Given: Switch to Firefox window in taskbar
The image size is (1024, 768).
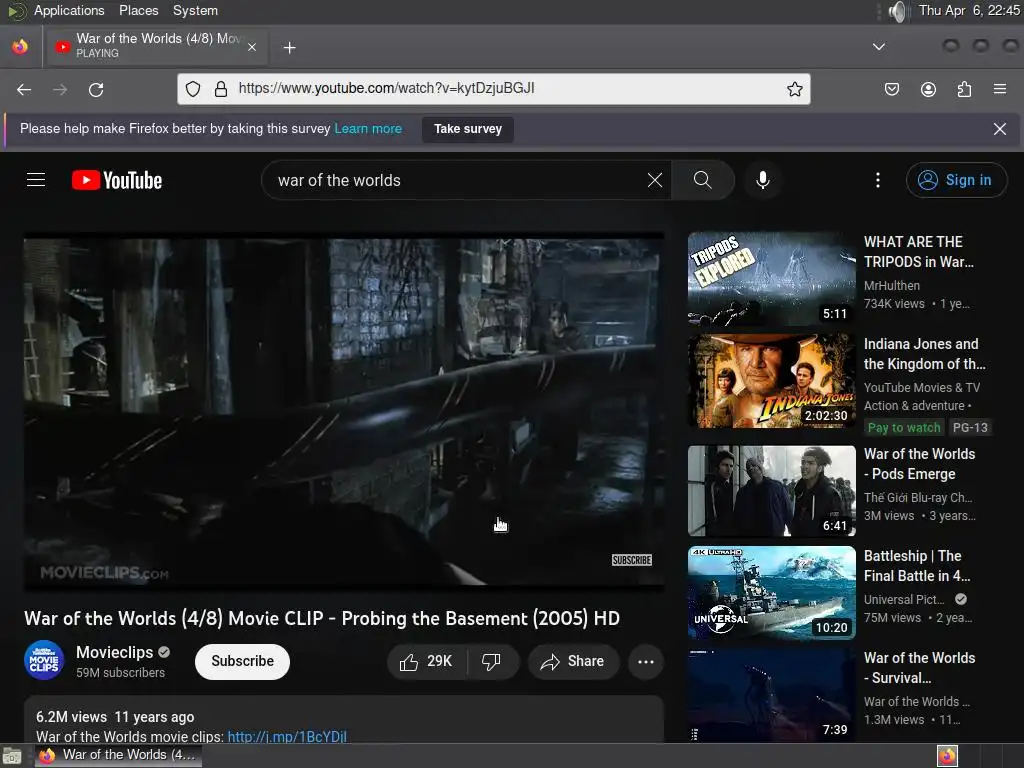Looking at the screenshot, I should click(118, 756).
